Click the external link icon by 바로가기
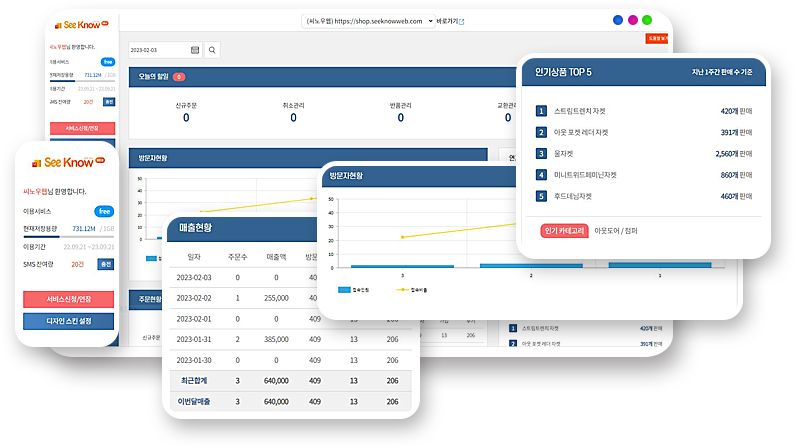The width and height of the screenshot is (796, 448). pos(461,21)
